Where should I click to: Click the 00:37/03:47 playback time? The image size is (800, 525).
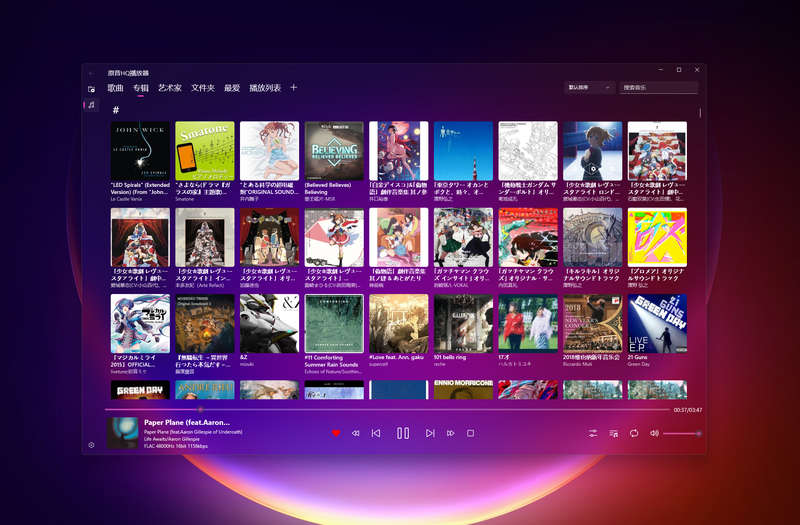click(688, 410)
